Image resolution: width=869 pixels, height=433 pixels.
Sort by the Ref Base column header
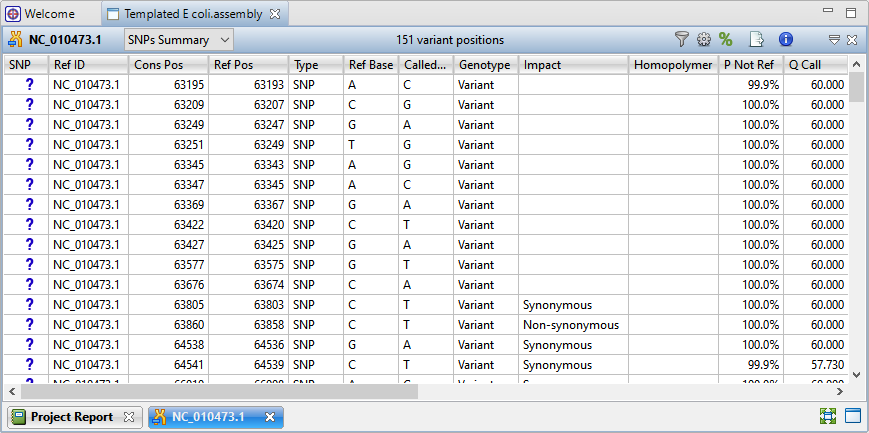click(x=371, y=65)
